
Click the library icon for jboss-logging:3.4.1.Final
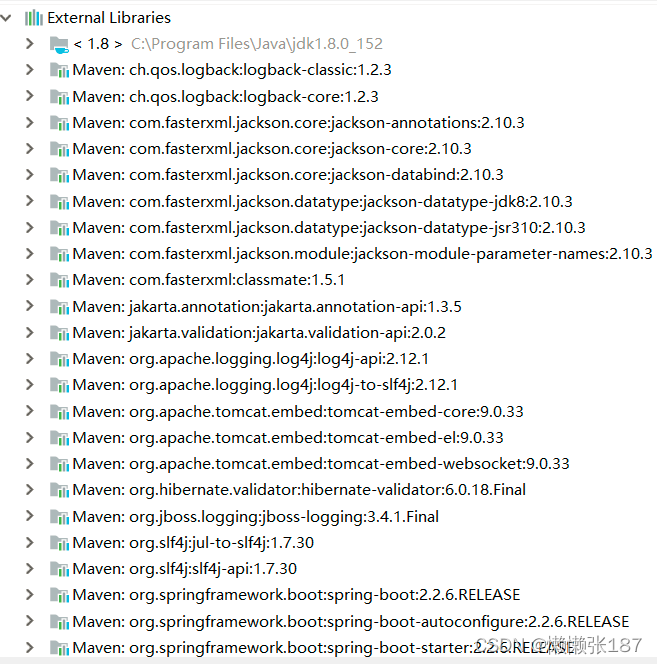pyautogui.click(x=59, y=517)
